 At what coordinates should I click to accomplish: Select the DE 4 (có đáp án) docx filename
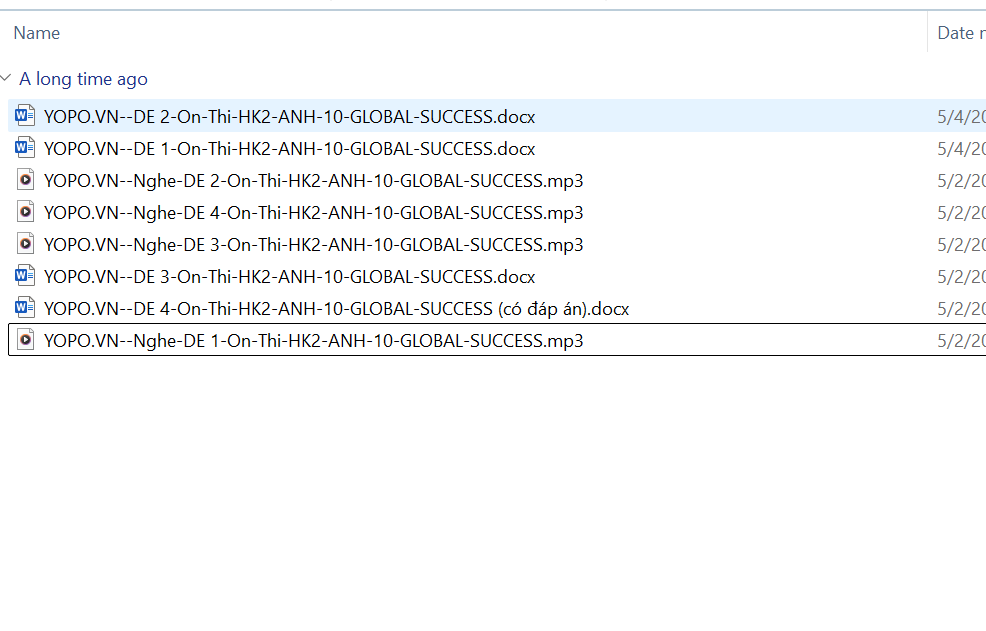coord(336,309)
